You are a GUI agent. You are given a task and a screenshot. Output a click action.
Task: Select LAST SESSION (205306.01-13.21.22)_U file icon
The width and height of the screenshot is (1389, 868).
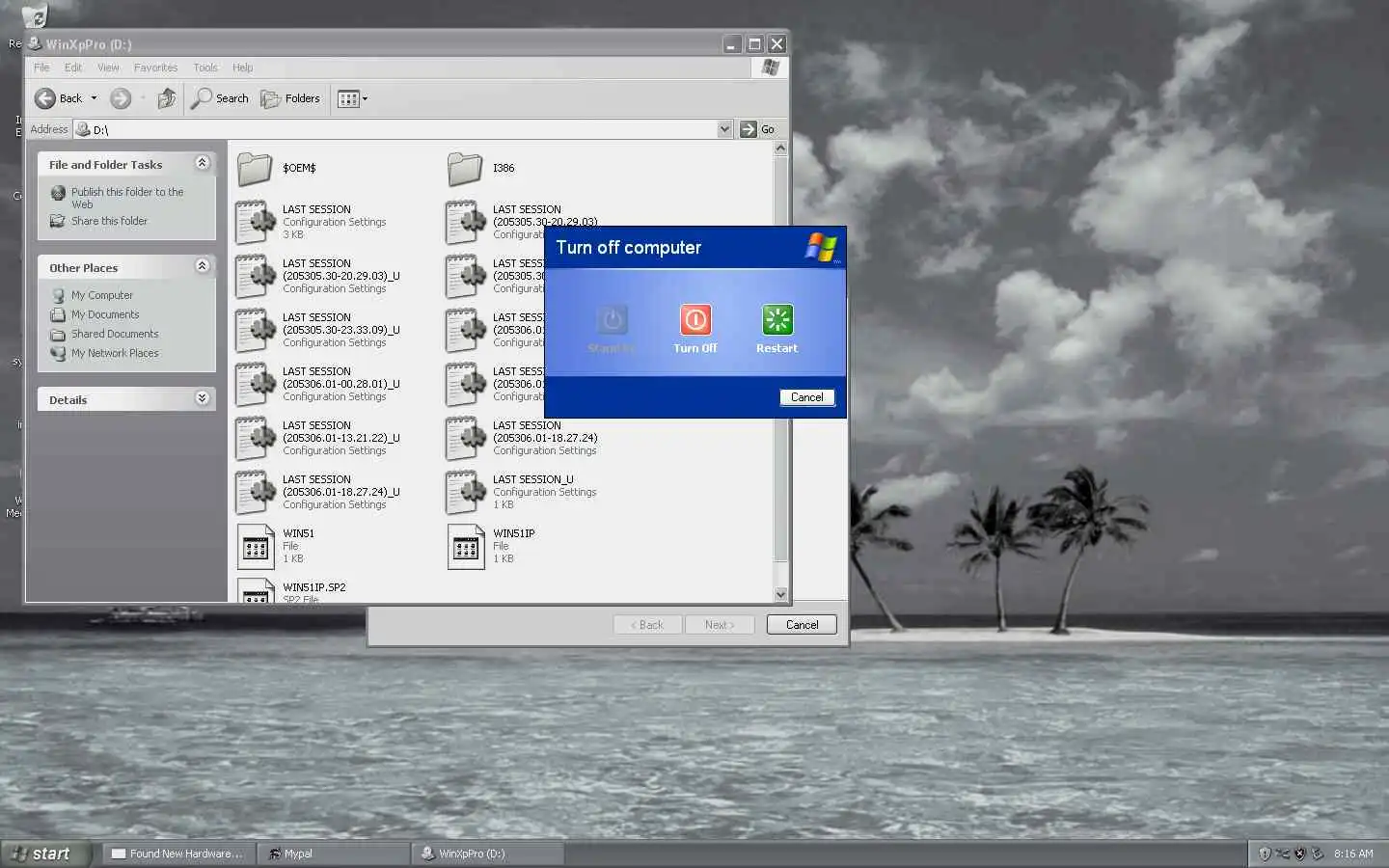tap(256, 438)
